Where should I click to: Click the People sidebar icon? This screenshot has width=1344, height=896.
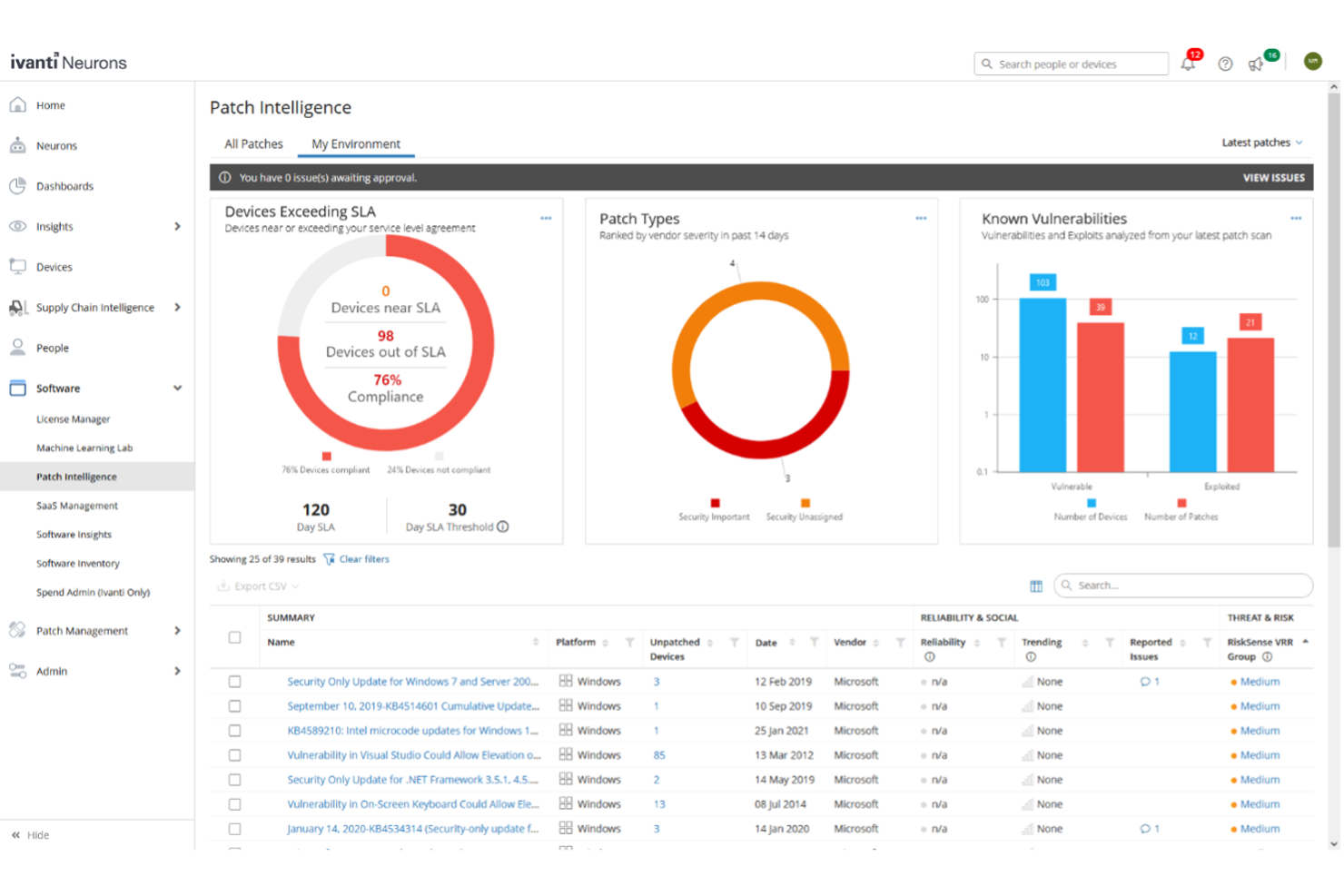(17, 347)
